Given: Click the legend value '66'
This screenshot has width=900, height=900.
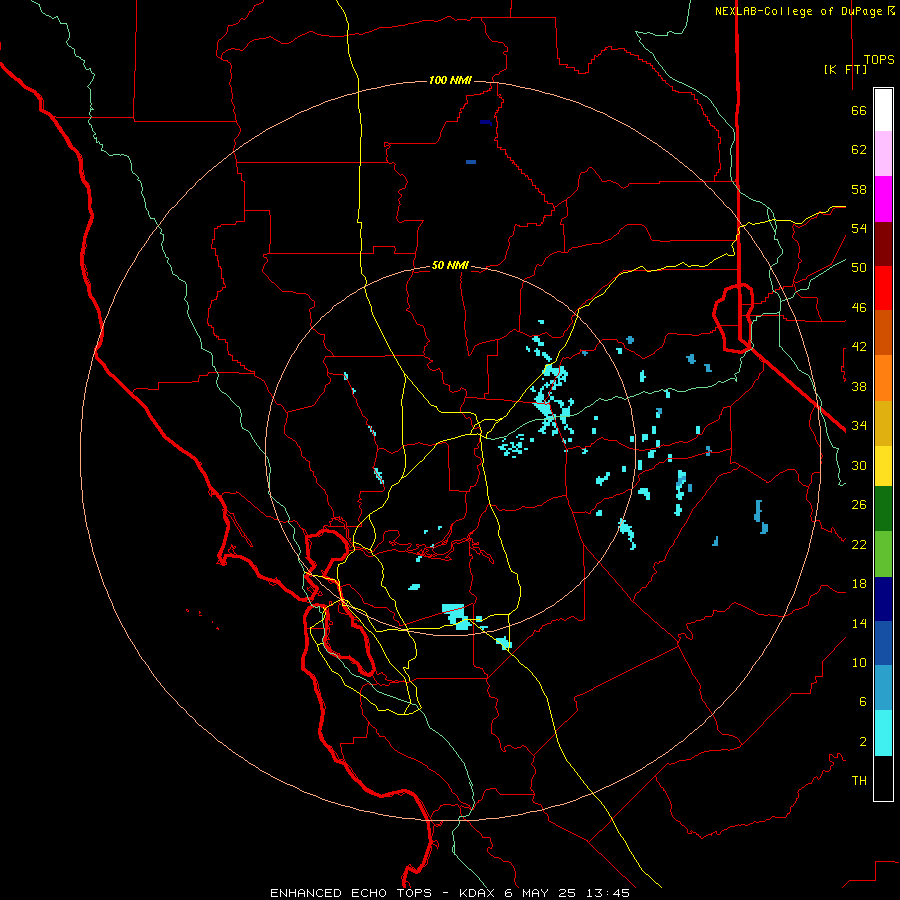Looking at the screenshot, I should point(859,110).
